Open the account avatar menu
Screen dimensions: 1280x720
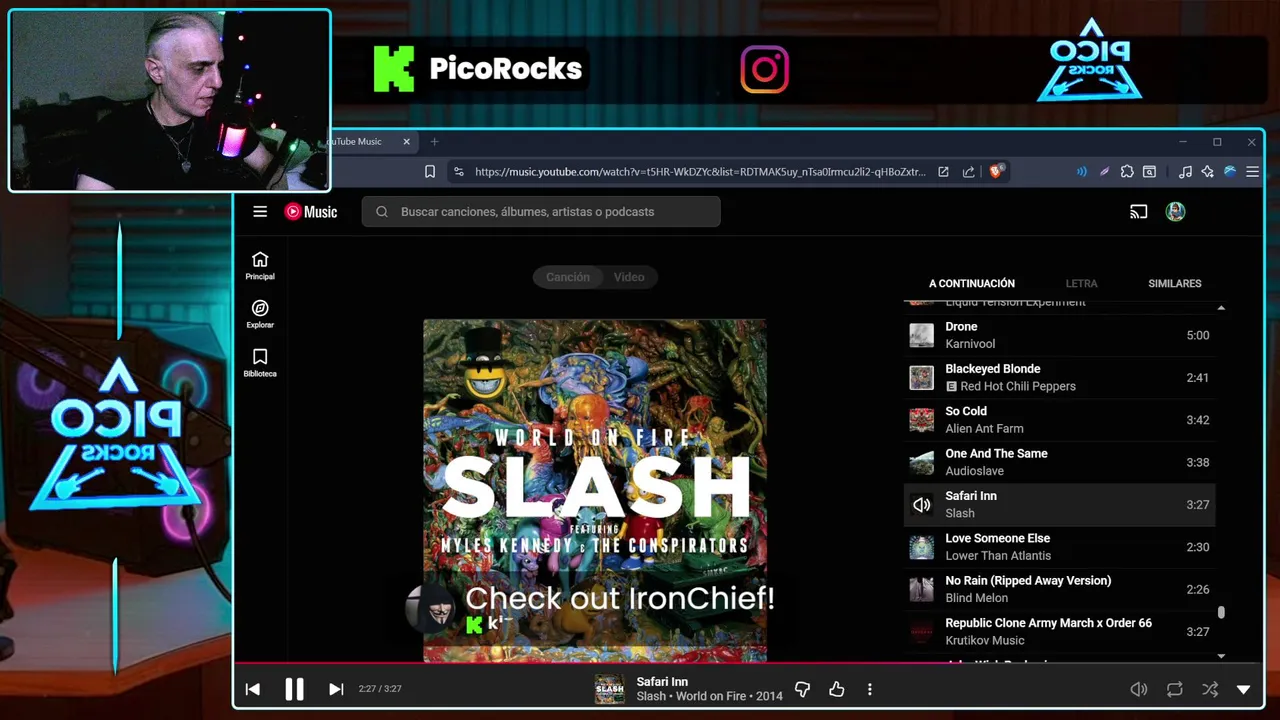1176,211
